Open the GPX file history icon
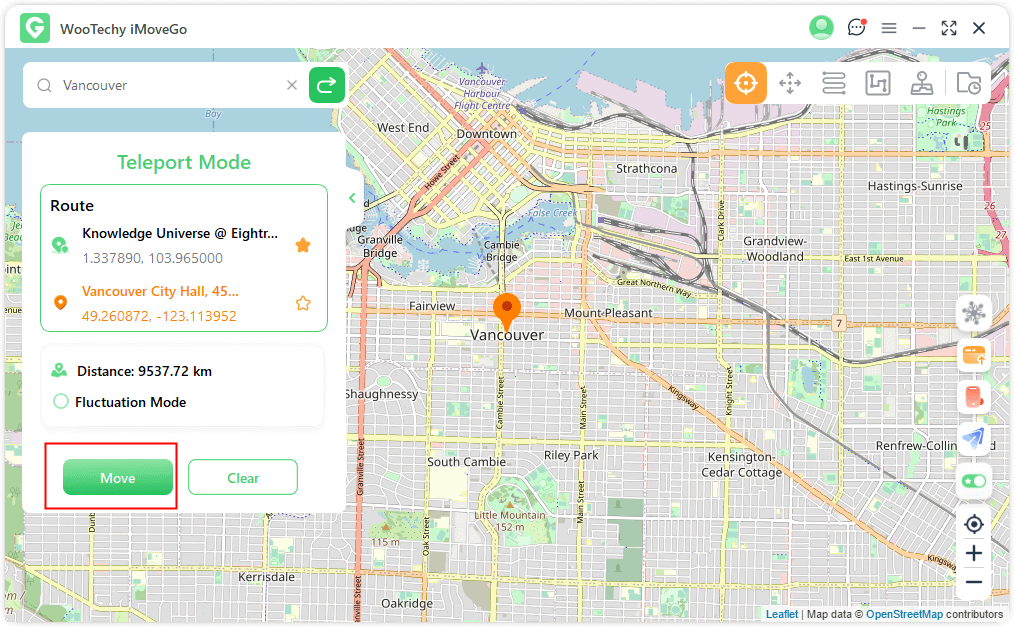This screenshot has height=627, width=1014. pos(967,83)
